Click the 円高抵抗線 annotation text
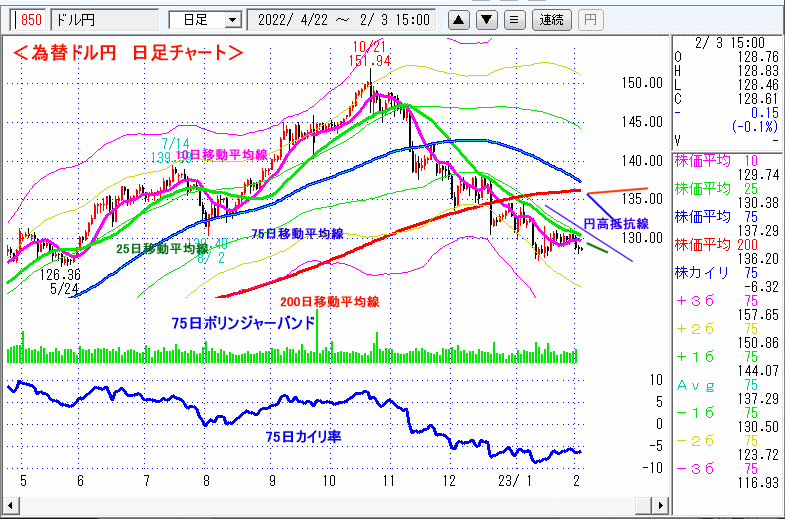Screen dimensions: 785x519 [616, 224]
